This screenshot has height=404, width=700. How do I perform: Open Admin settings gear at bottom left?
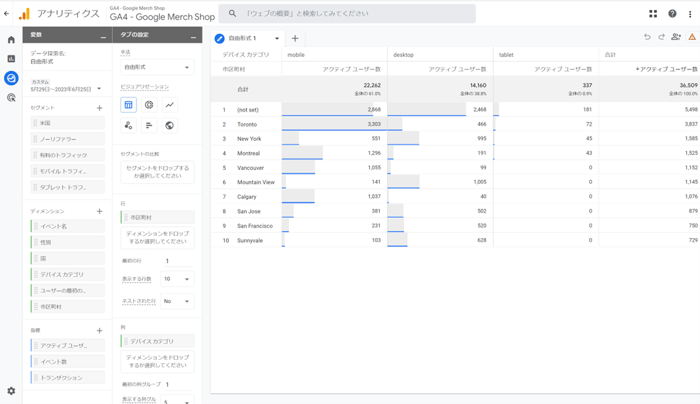[11, 391]
